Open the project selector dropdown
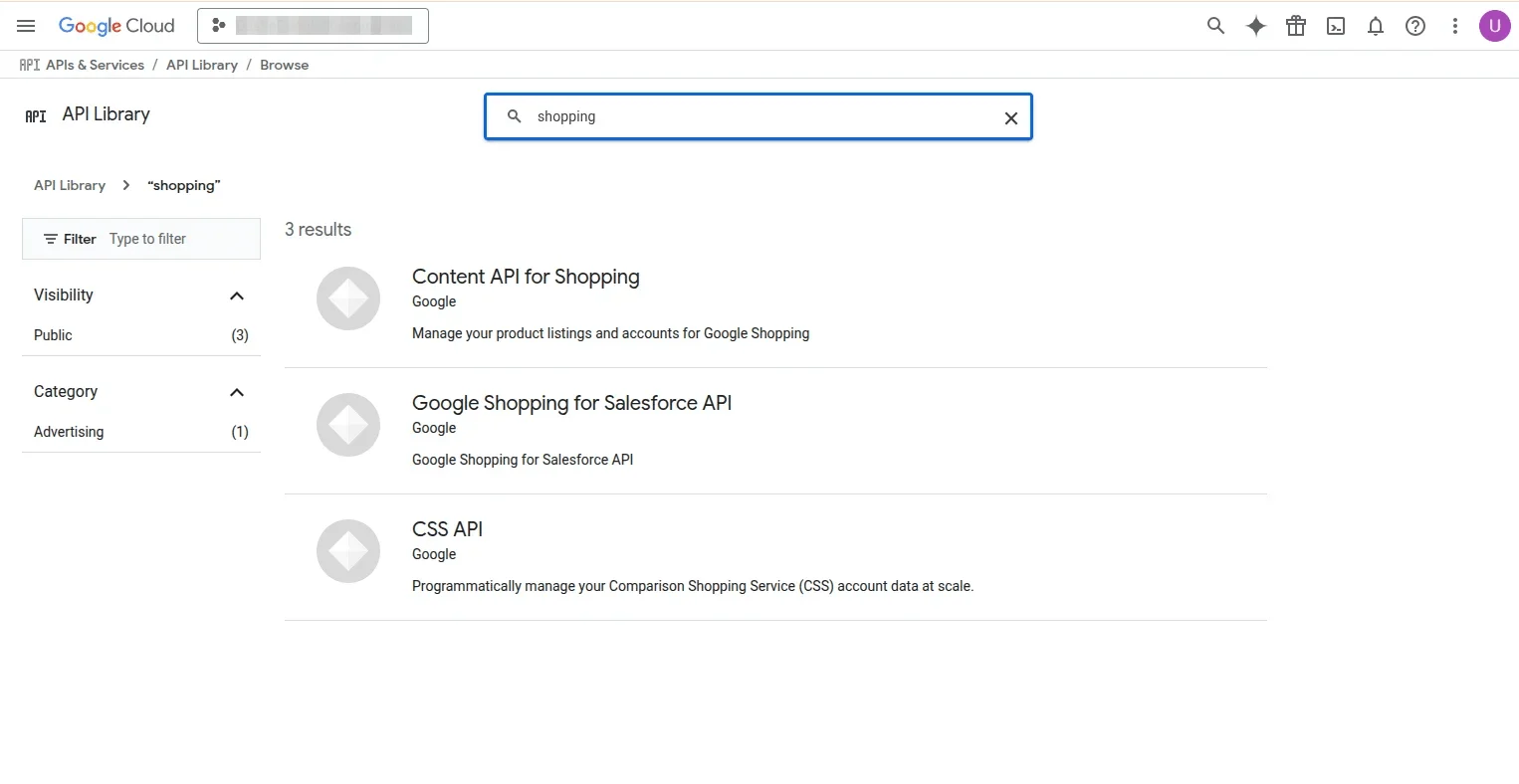 coord(313,26)
